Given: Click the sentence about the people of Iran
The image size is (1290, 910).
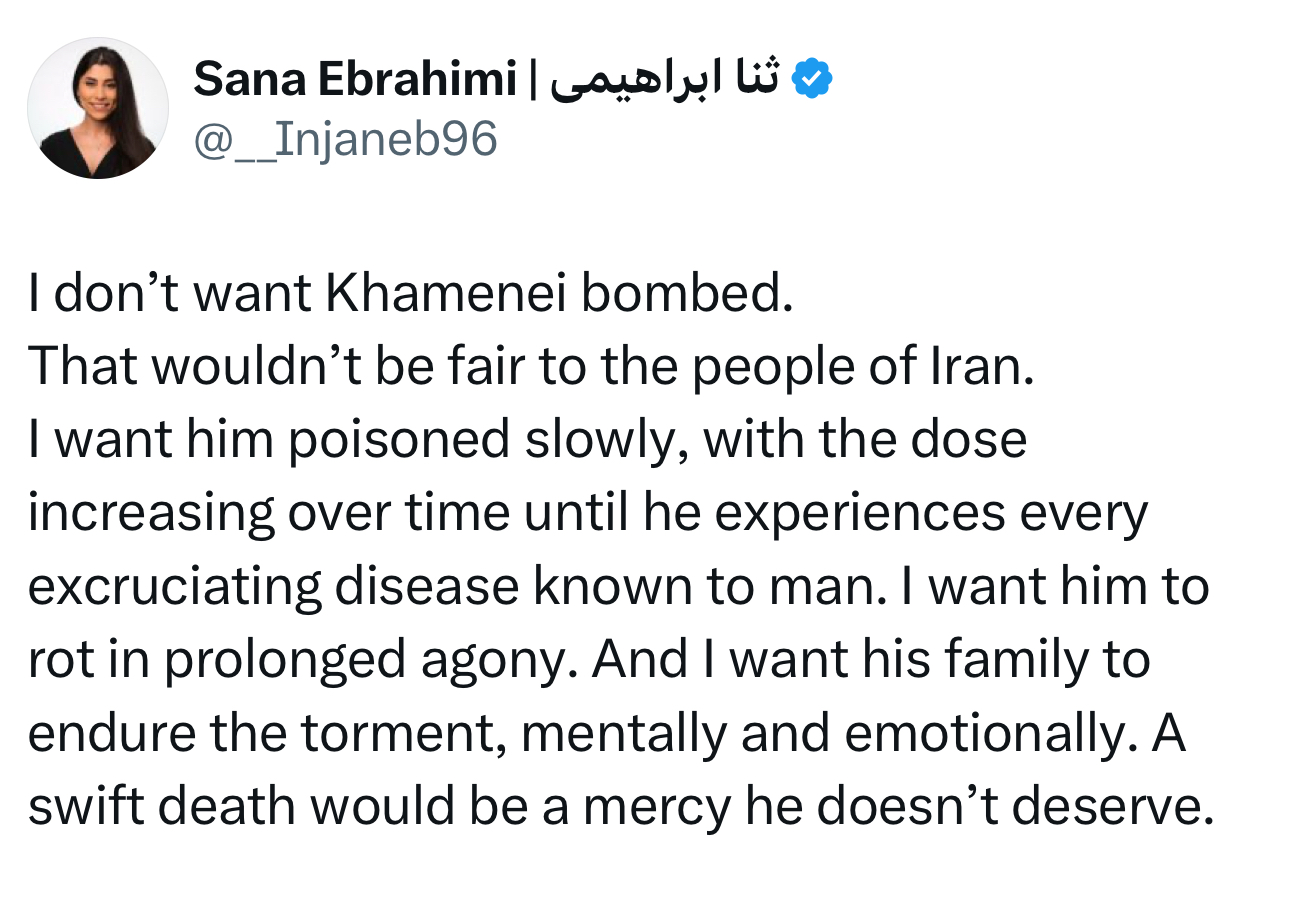Looking at the screenshot, I should tap(530, 367).
